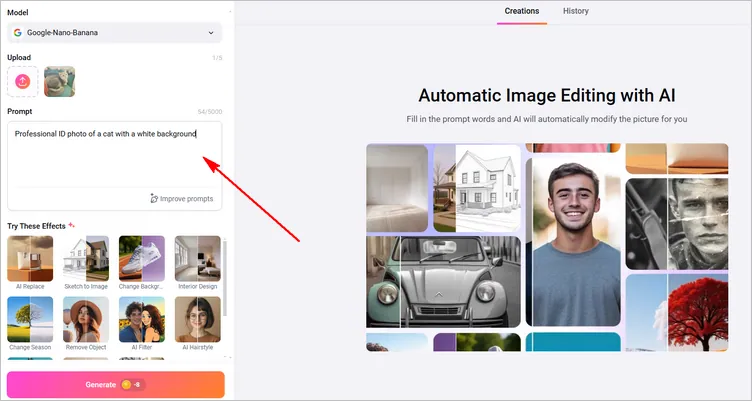Open the Google-Nano-Banana model dropdown
Viewport: 752px width, 401px height.
coord(115,33)
